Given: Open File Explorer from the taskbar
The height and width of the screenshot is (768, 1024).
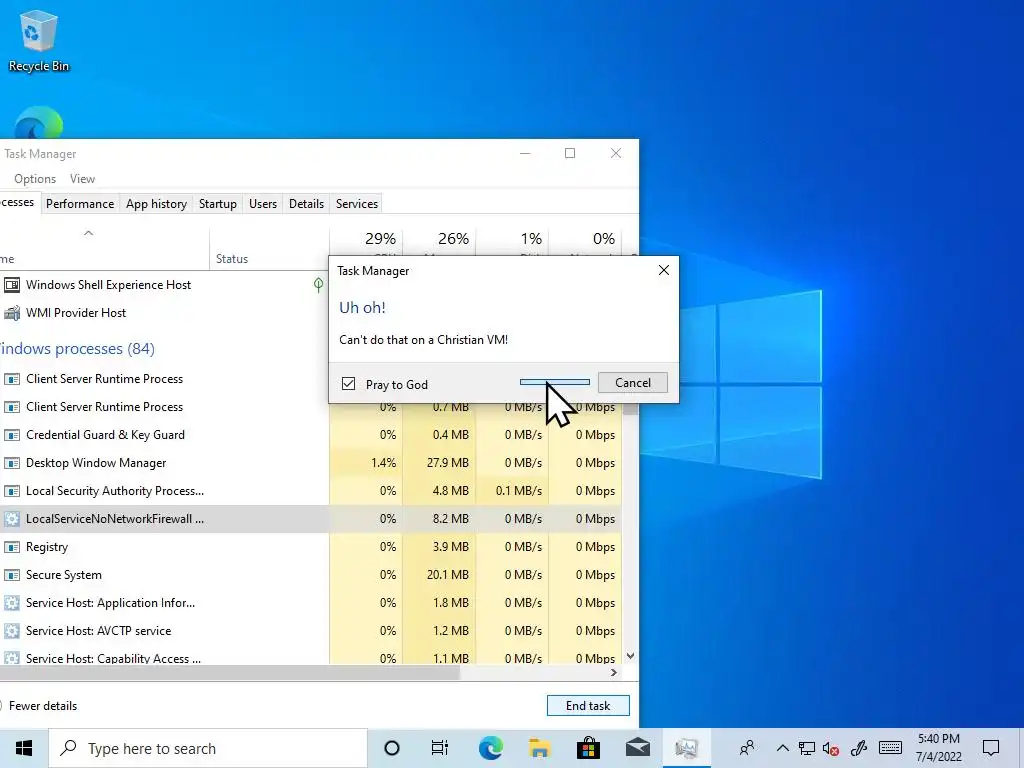Looking at the screenshot, I should coord(539,748).
